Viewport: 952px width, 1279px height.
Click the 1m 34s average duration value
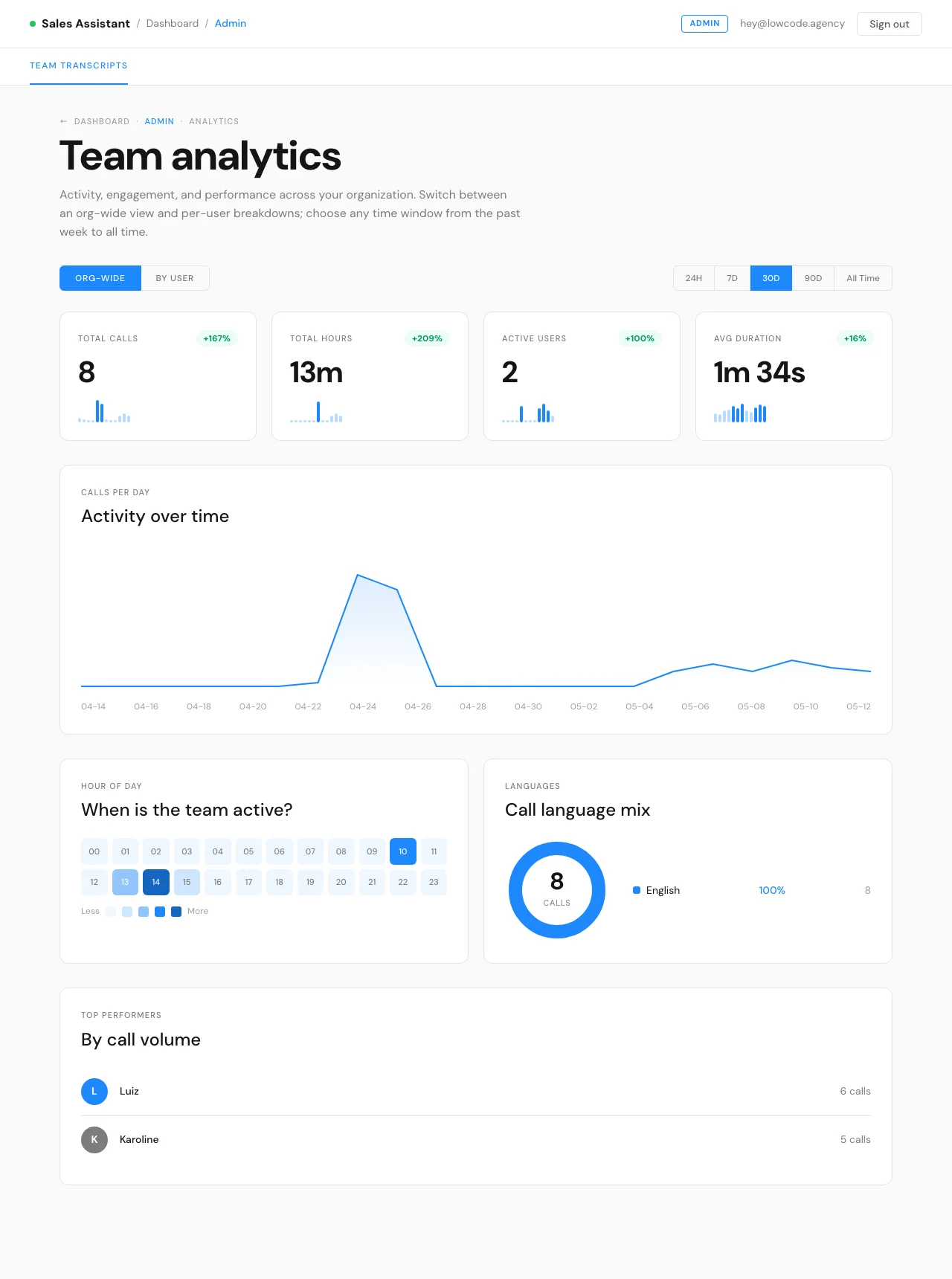click(759, 373)
